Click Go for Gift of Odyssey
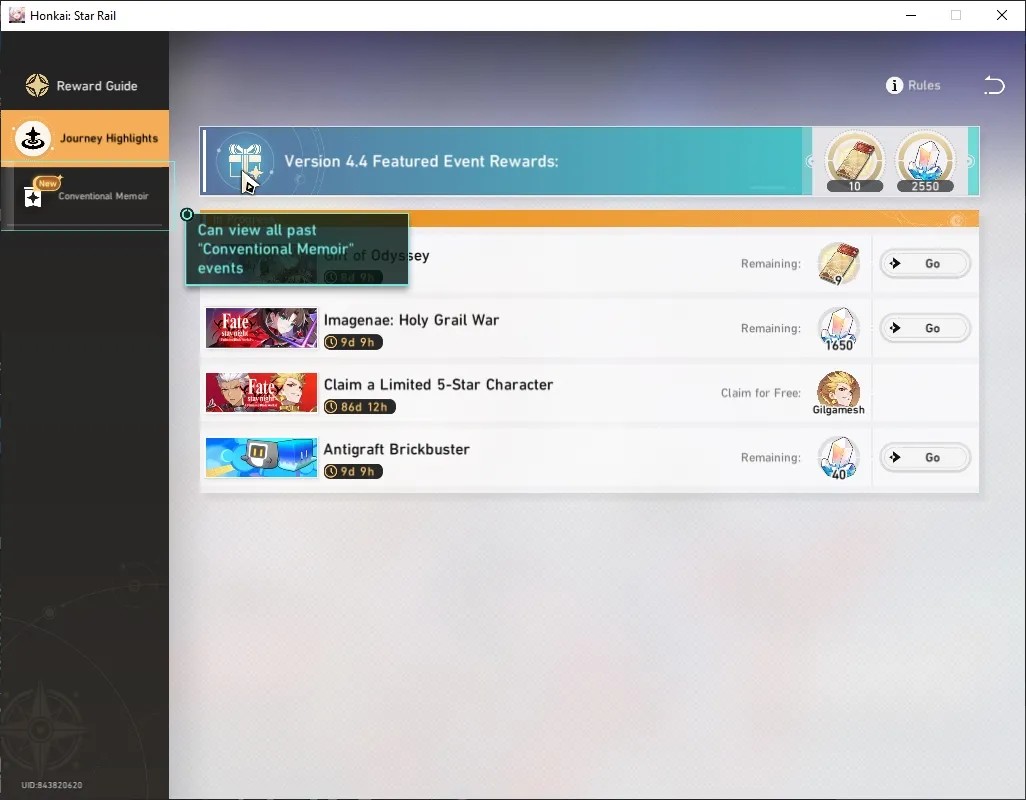 925,264
